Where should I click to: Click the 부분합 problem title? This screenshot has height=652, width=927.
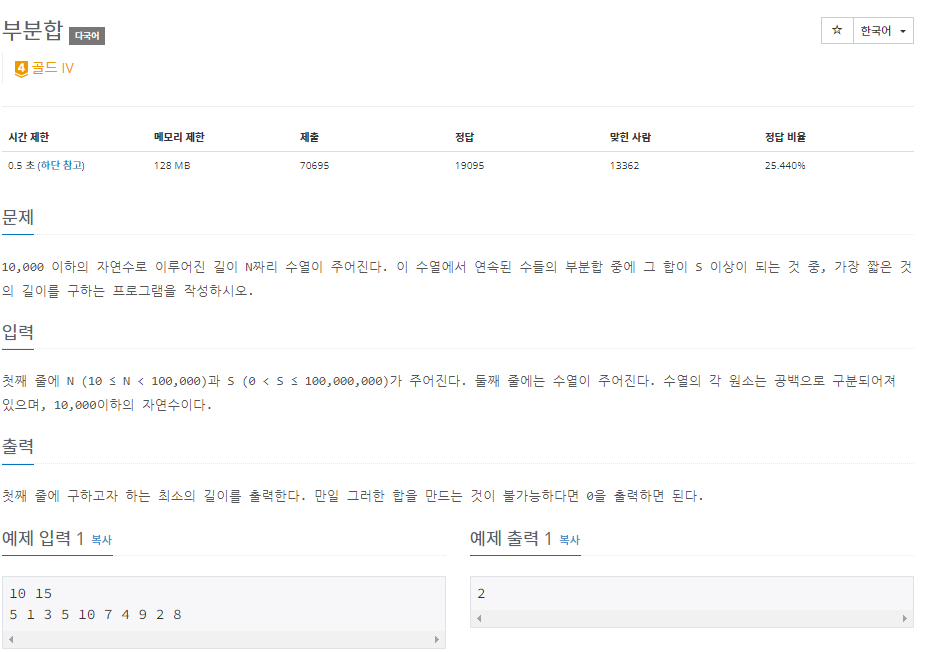pyautogui.click(x=33, y=30)
